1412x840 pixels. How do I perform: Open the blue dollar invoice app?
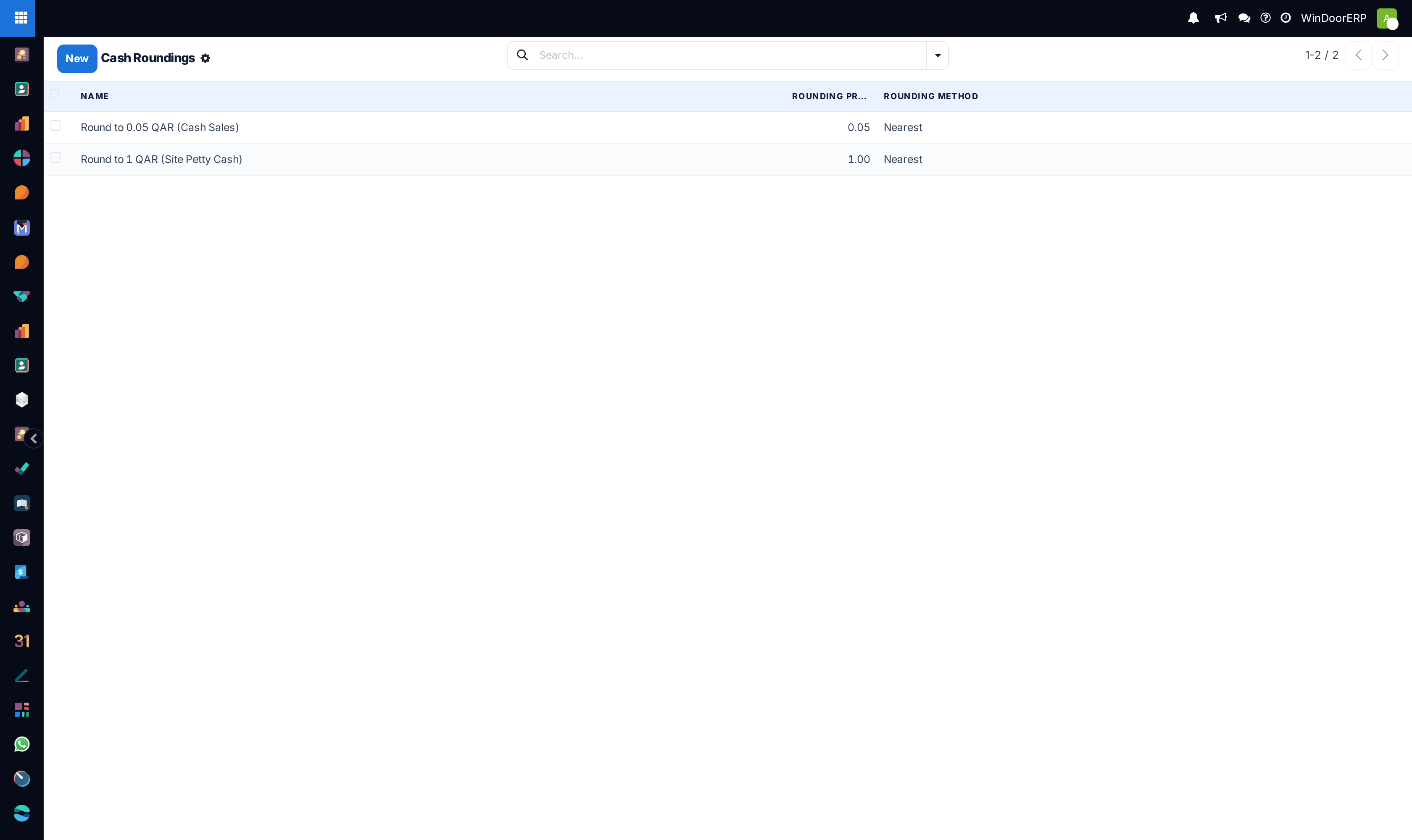(x=21, y=572)
